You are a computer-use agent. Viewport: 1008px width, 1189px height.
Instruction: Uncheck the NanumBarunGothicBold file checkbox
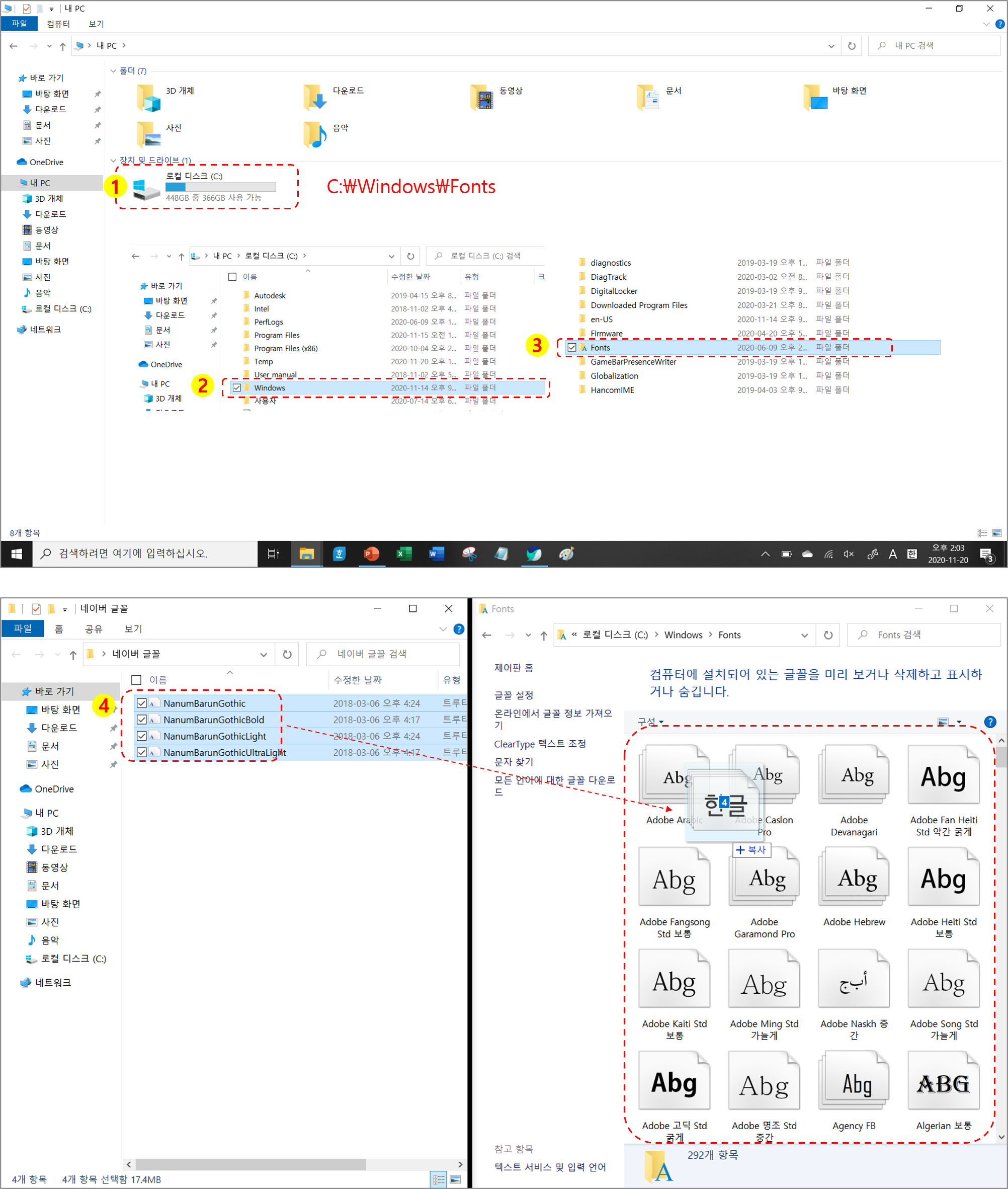click(142, 719)
